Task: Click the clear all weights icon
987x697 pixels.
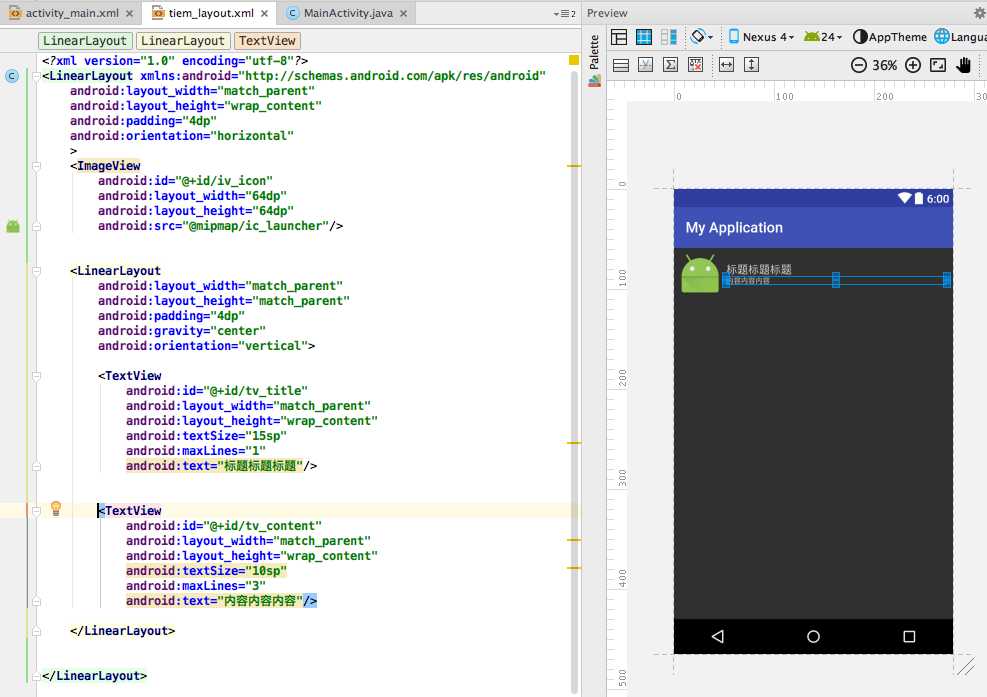Action: coord(695,65)
